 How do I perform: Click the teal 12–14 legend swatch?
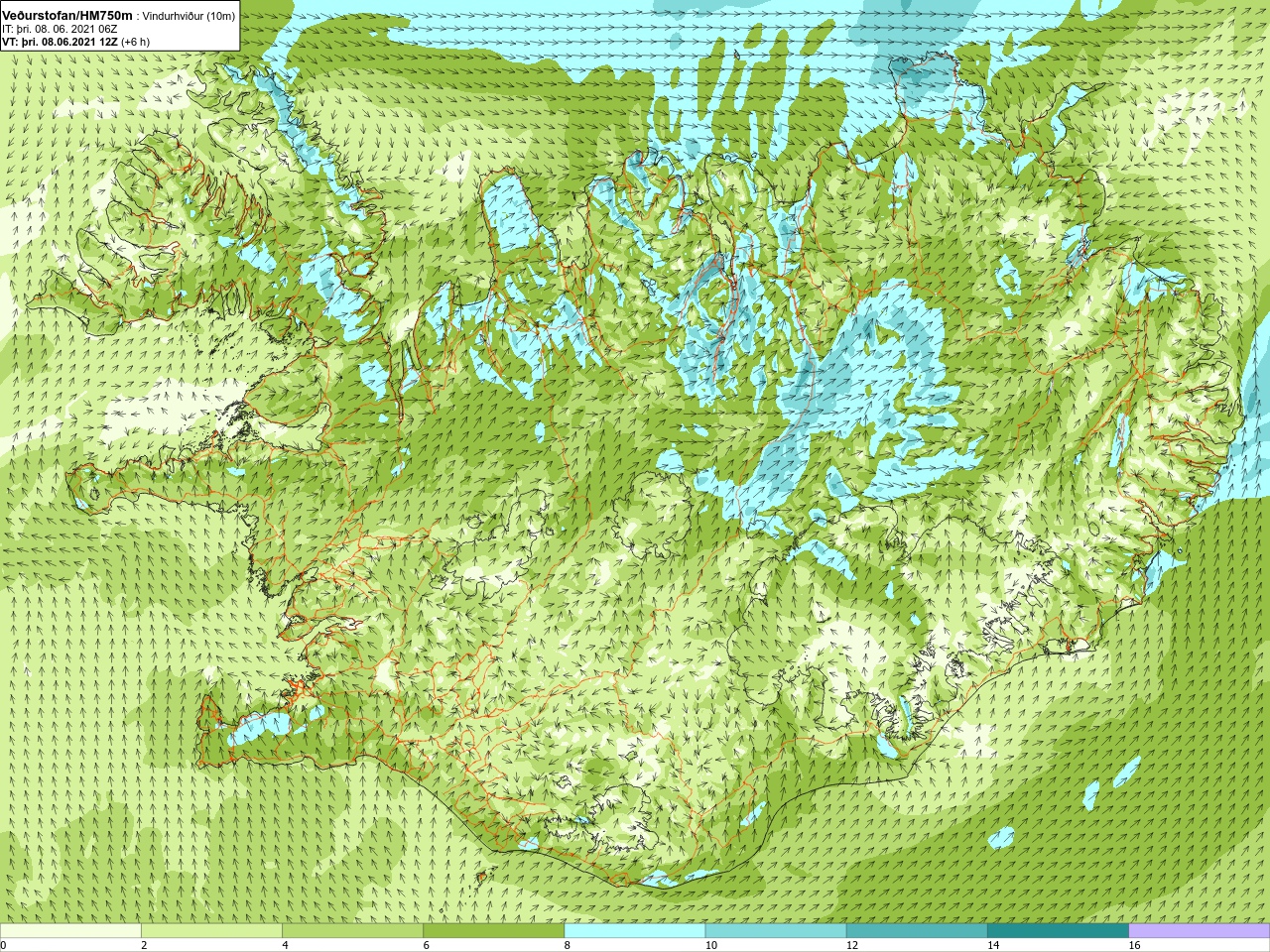coord(917,931)
